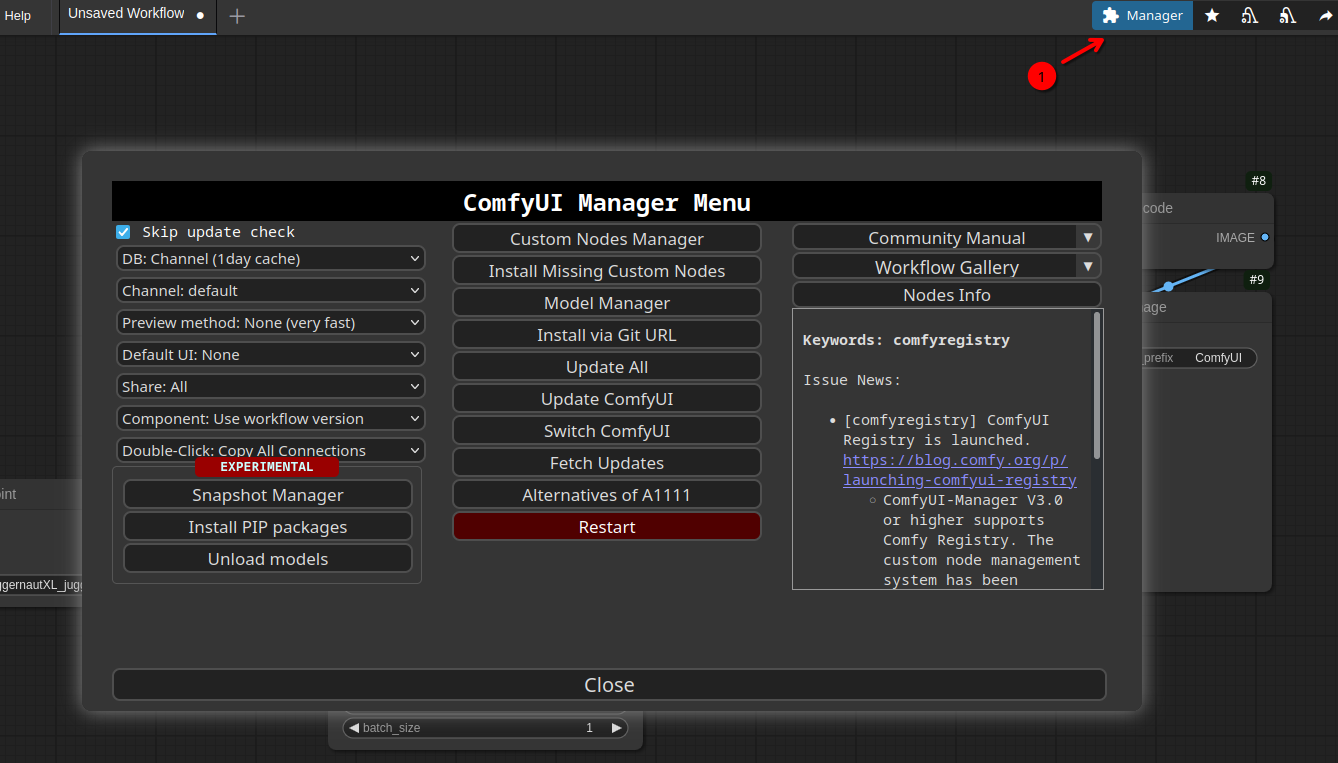Select the Unsaved Workflow tab

pyautogui.click(x=137, y=15)
